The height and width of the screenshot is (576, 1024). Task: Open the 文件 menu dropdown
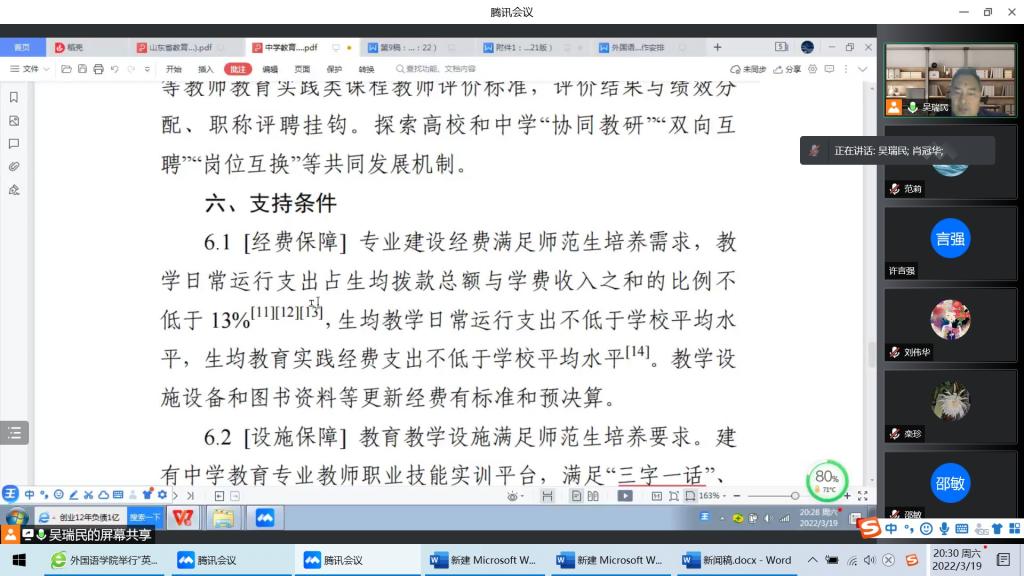[32, 69]
